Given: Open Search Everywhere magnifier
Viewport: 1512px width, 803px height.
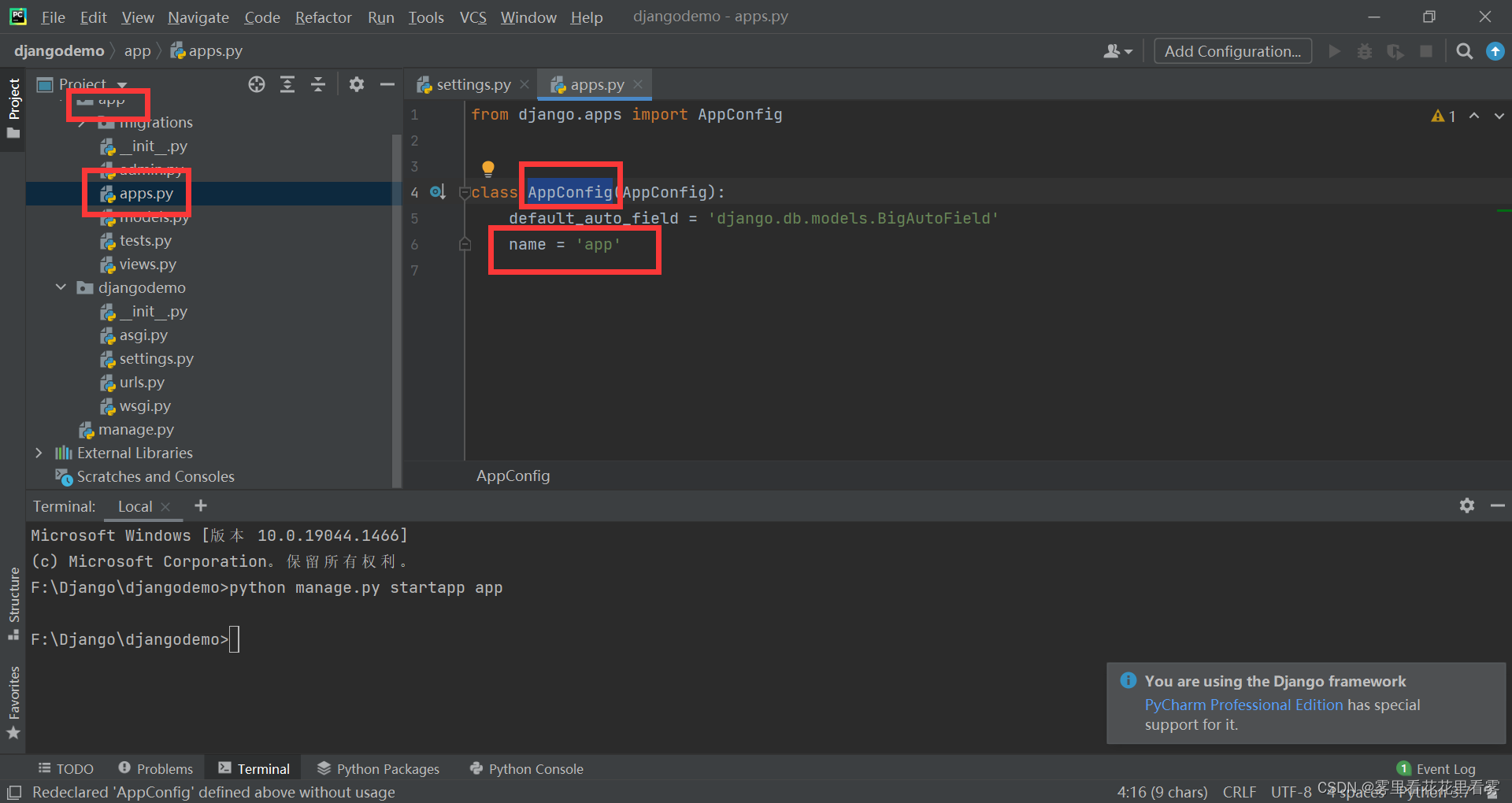Looking at the screenshot, I should (x=1464, y=51).
